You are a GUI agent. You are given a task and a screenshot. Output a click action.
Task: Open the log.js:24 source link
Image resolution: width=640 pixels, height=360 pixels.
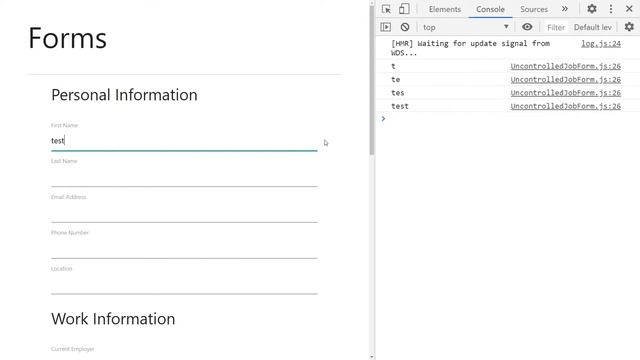coord(601,43)
